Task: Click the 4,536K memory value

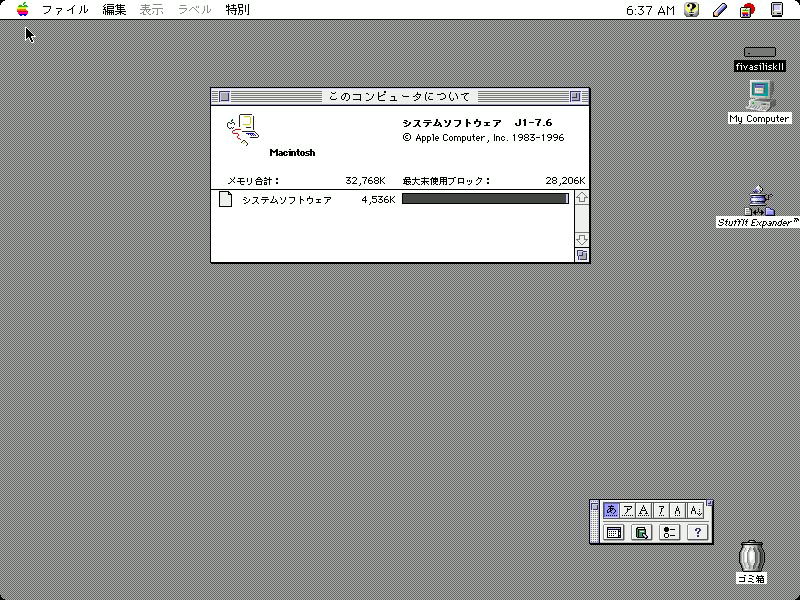Action: 378,200
